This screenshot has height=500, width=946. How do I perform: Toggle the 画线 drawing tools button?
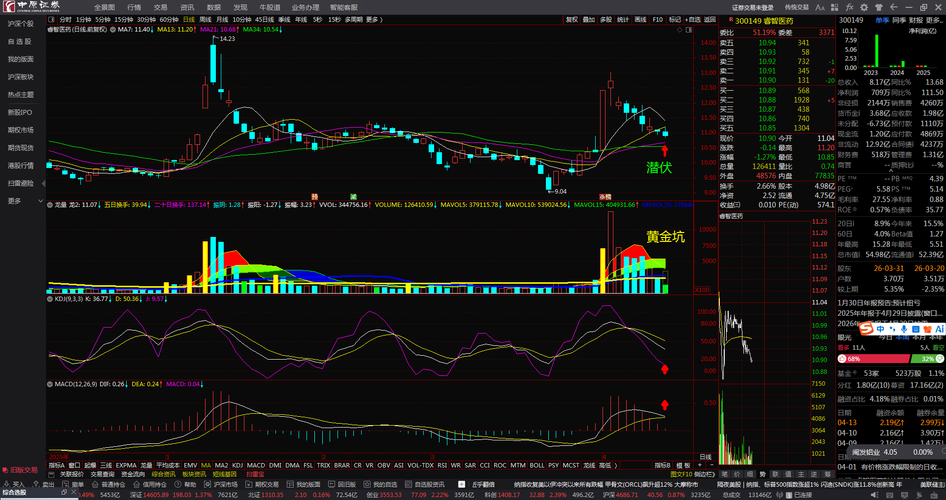pos(641,20)
